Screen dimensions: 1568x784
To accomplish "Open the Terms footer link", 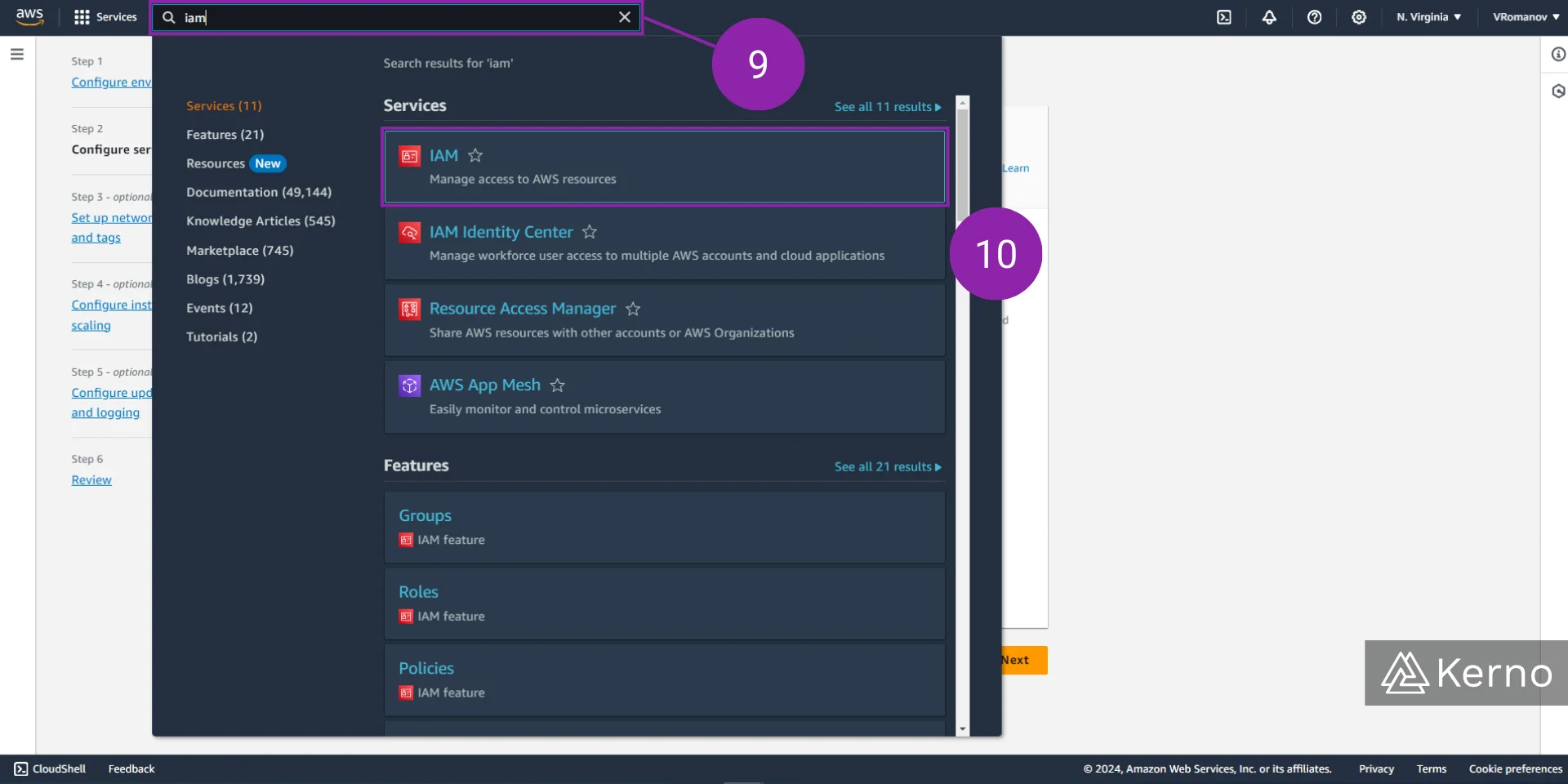I will [x=1432, y=769].
